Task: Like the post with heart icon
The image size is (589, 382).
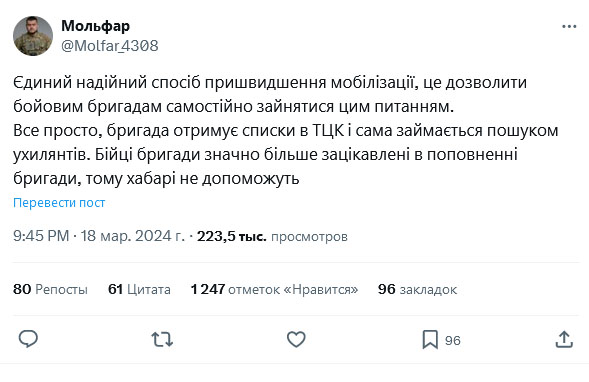Action: pos(296,339)
